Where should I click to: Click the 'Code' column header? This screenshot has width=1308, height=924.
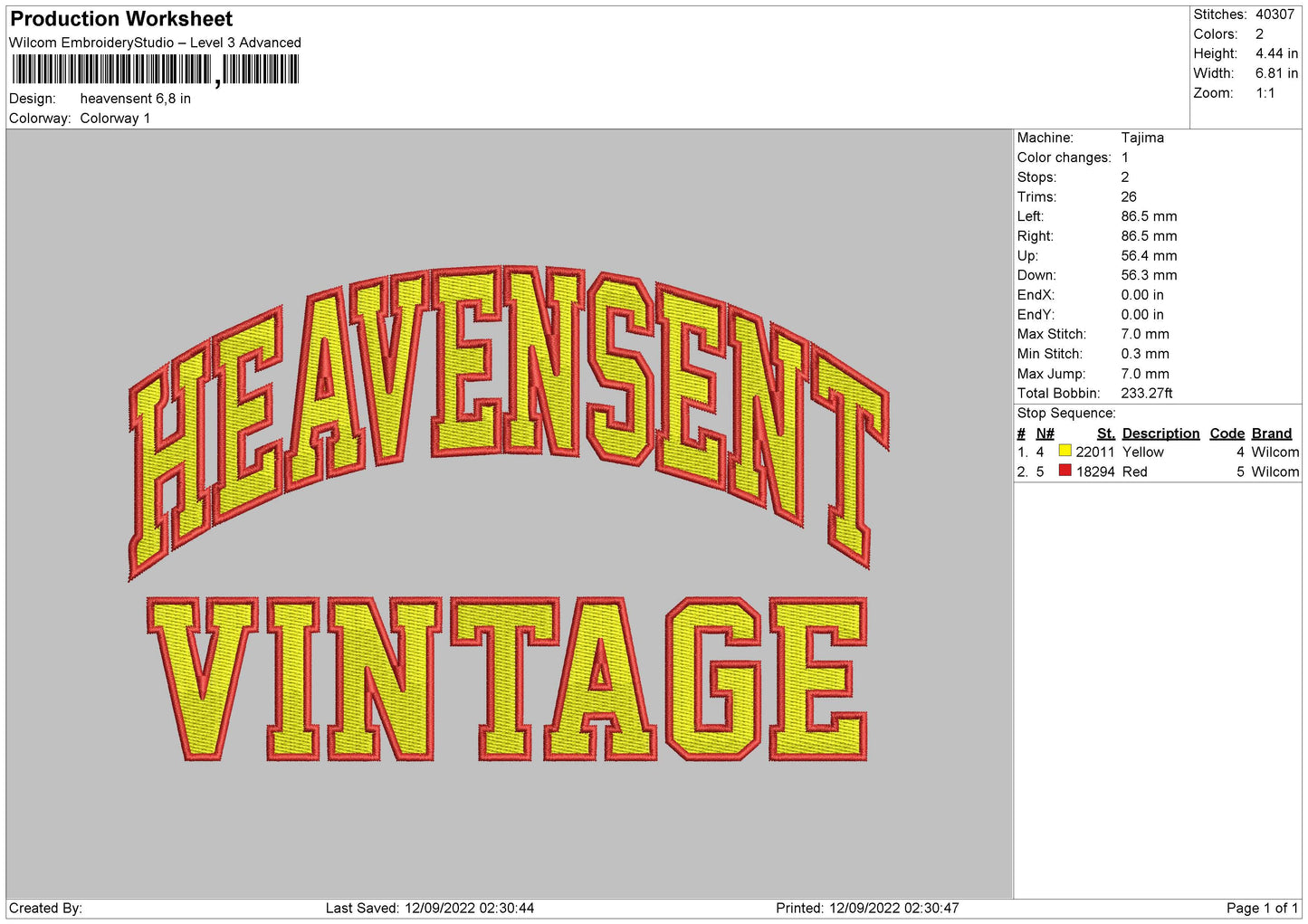point(1227,433)
